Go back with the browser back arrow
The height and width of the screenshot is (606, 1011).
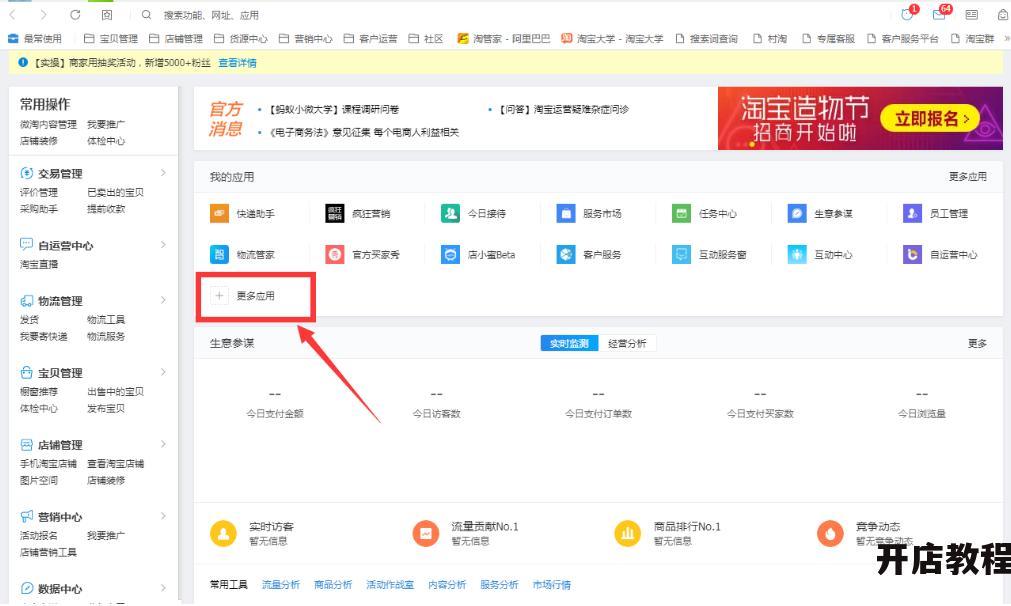pyautogui.click(x=12, y=14)
